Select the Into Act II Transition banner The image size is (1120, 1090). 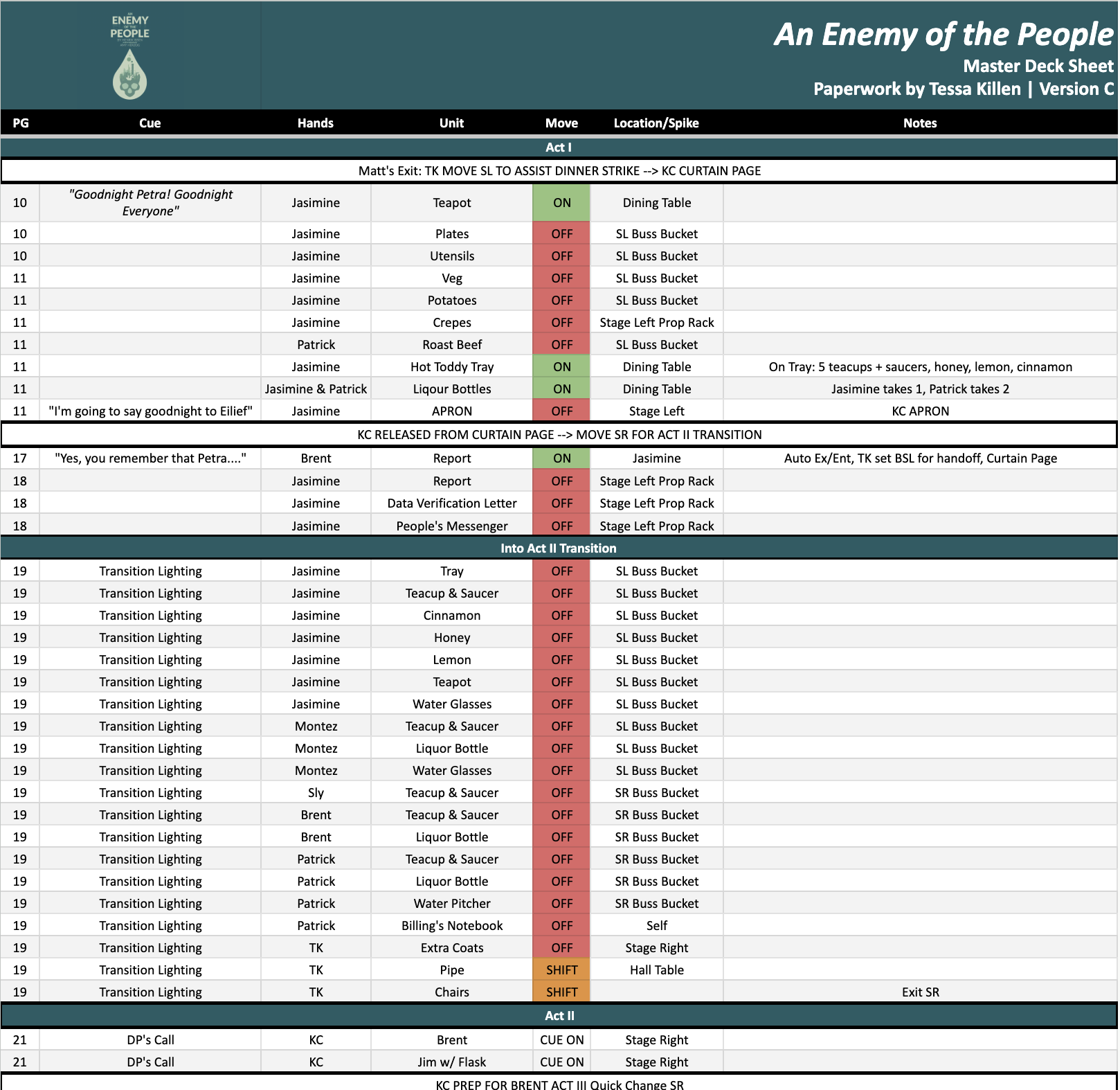coord(560,548)
